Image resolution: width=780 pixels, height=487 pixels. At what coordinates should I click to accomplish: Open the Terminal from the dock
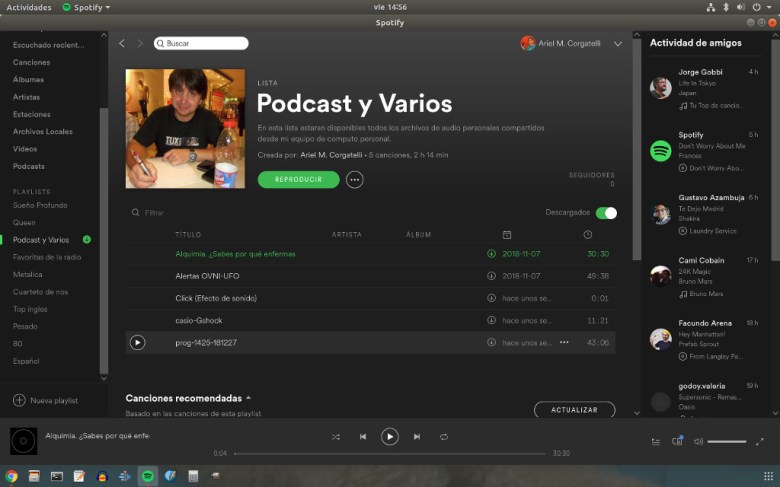click(x=57, y=476)
